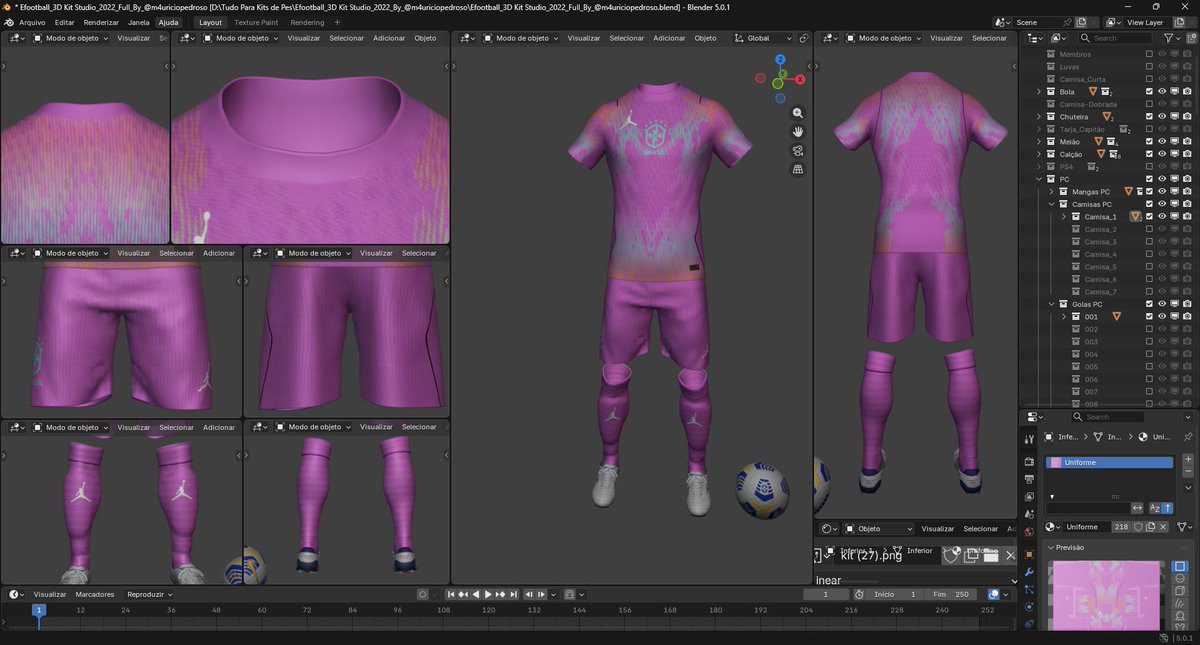The image size is (1200, 645).
Task: Open the Output properties tab
Action: coord(1029,479)
